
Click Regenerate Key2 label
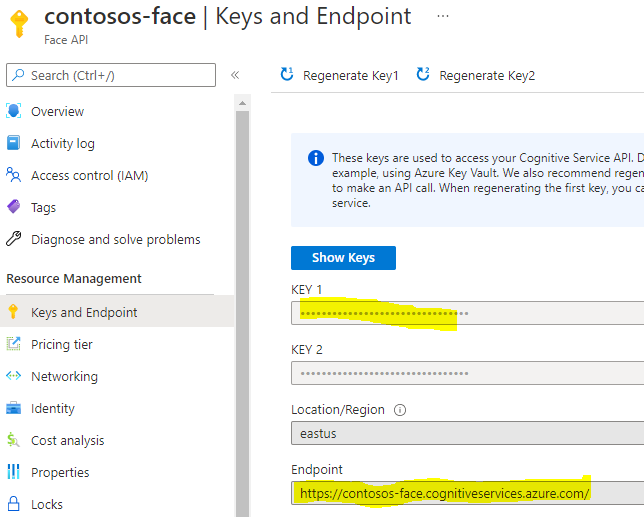click(487, 76)
